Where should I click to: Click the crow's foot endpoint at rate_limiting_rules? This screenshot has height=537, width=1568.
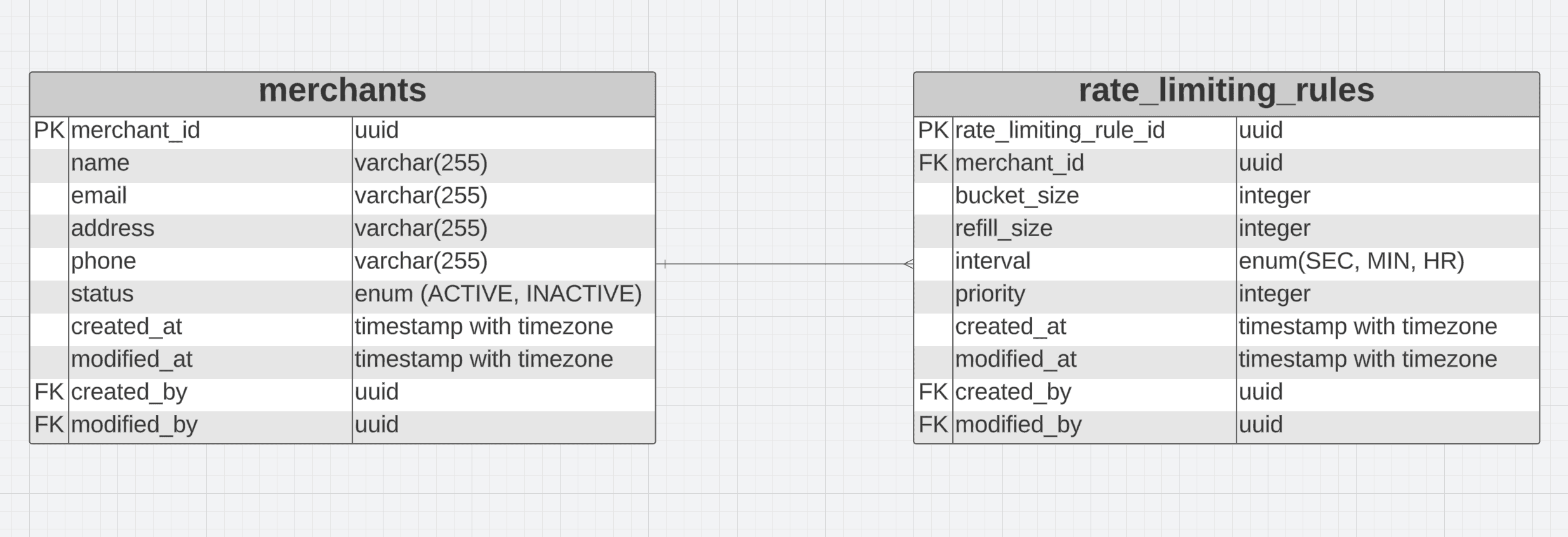pyautogui.click(x=908, y=264)
